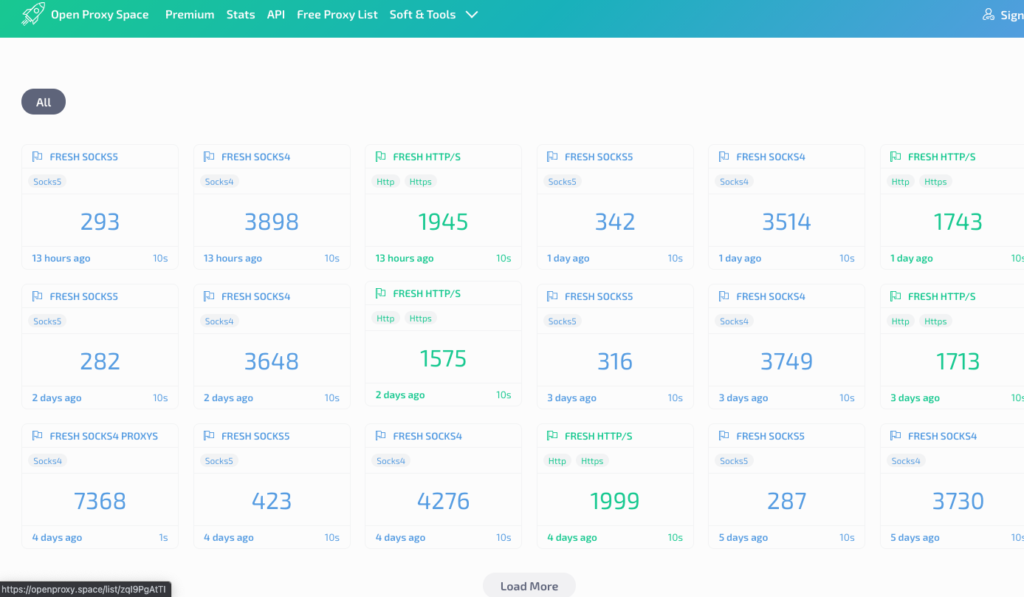The height and width of the screenshot is (597, 1024).
Task: Open the API menu link
Action: 276,15
